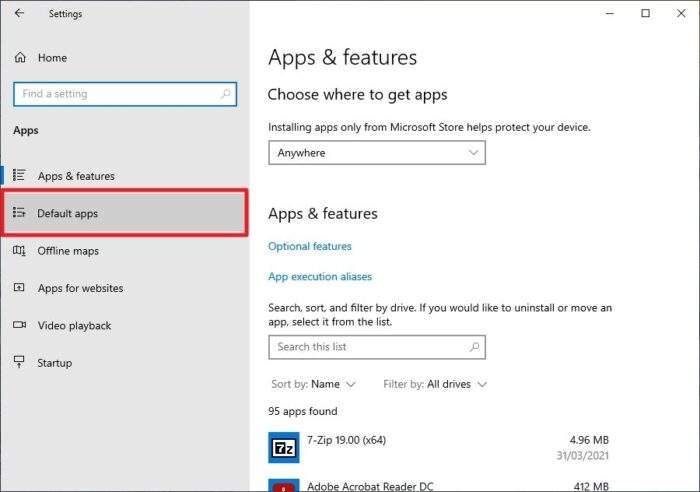Click the 31/03/2021 install date
700x492 pixels.
coord(583,455)
